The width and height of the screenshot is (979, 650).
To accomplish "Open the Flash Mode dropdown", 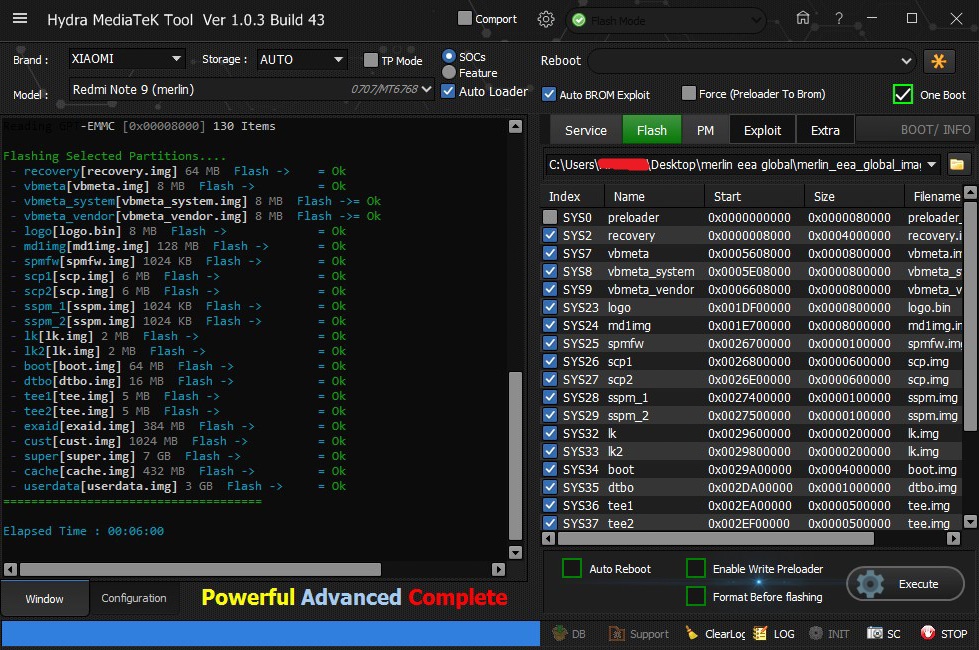I will pos(666,20).
